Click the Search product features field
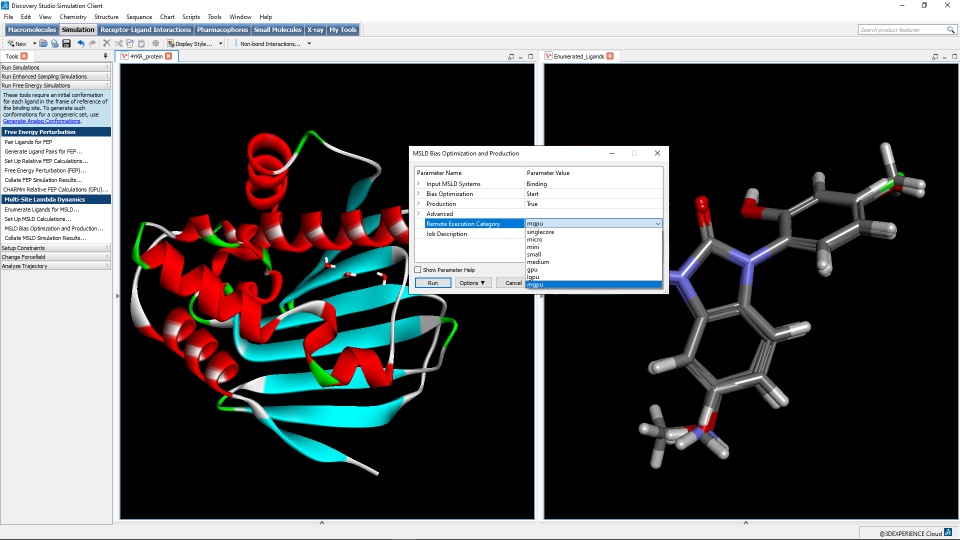Viewport: 960px width, 540px height. pyautogui.click(x=902, y=29)
